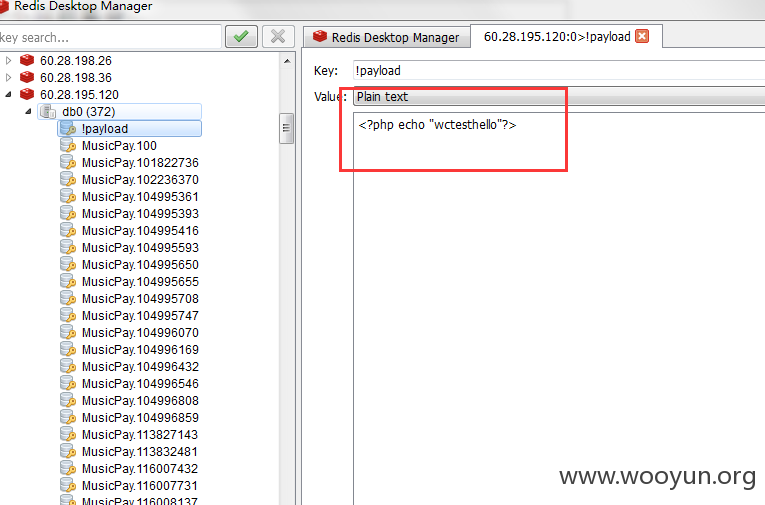The image size is (765, 505).
Task: Click the key icon beside MusicPay.104996808
Action: [x=68, y=401]
